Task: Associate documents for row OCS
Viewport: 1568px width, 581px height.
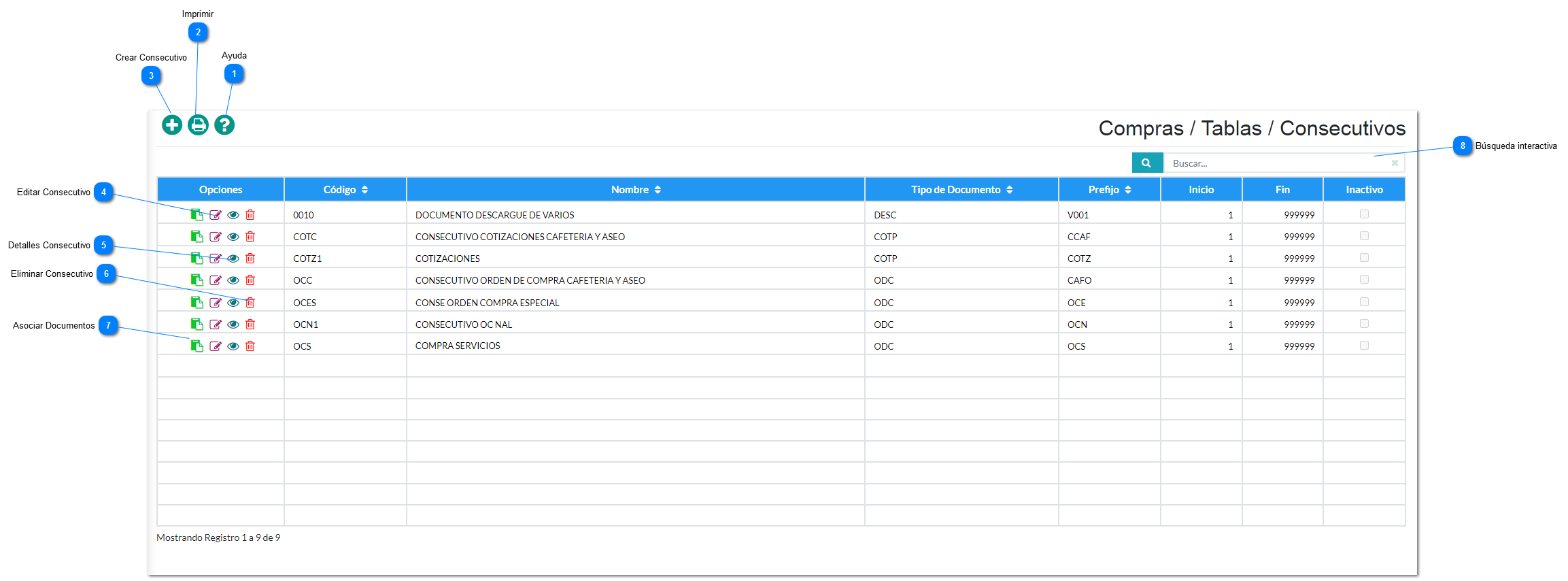Action: pyautogui.click(x=197, y=346)
